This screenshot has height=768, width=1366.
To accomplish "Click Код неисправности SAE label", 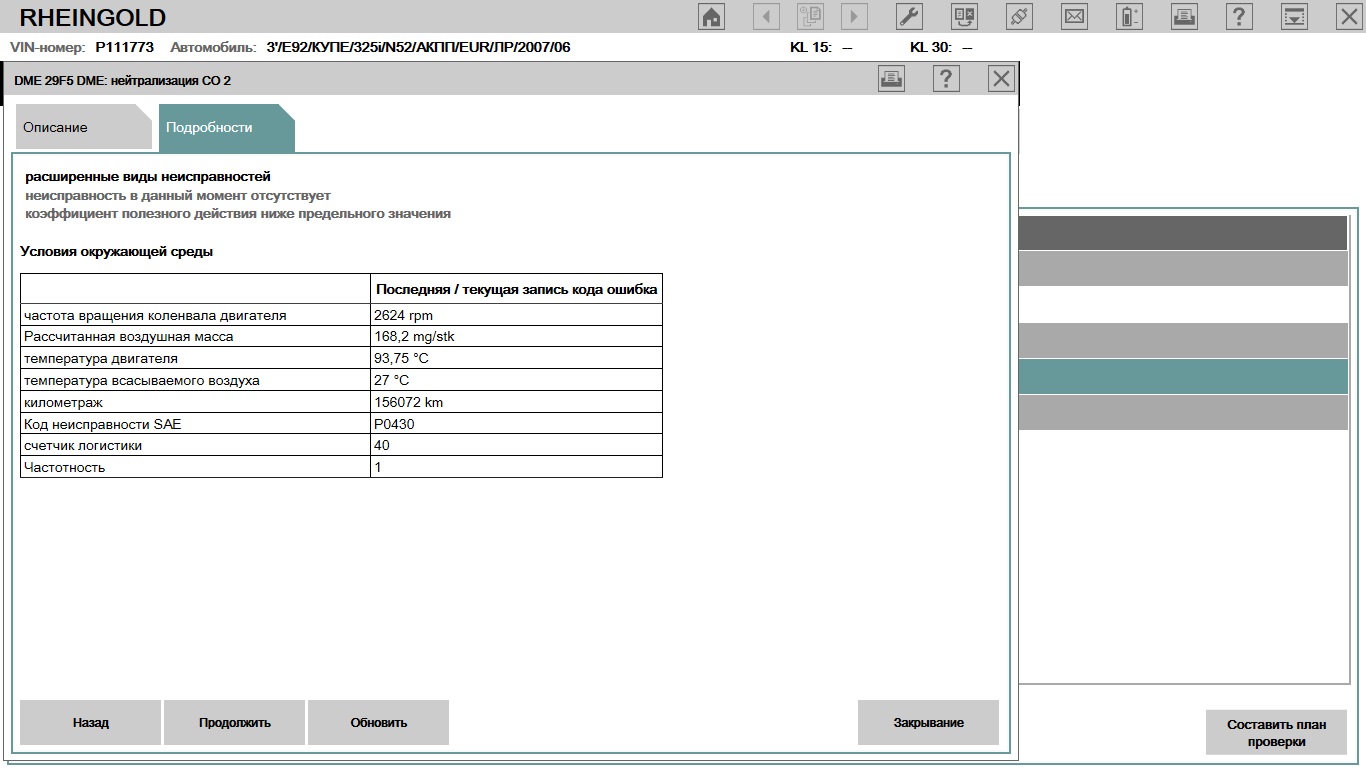I will coord(102,425).
